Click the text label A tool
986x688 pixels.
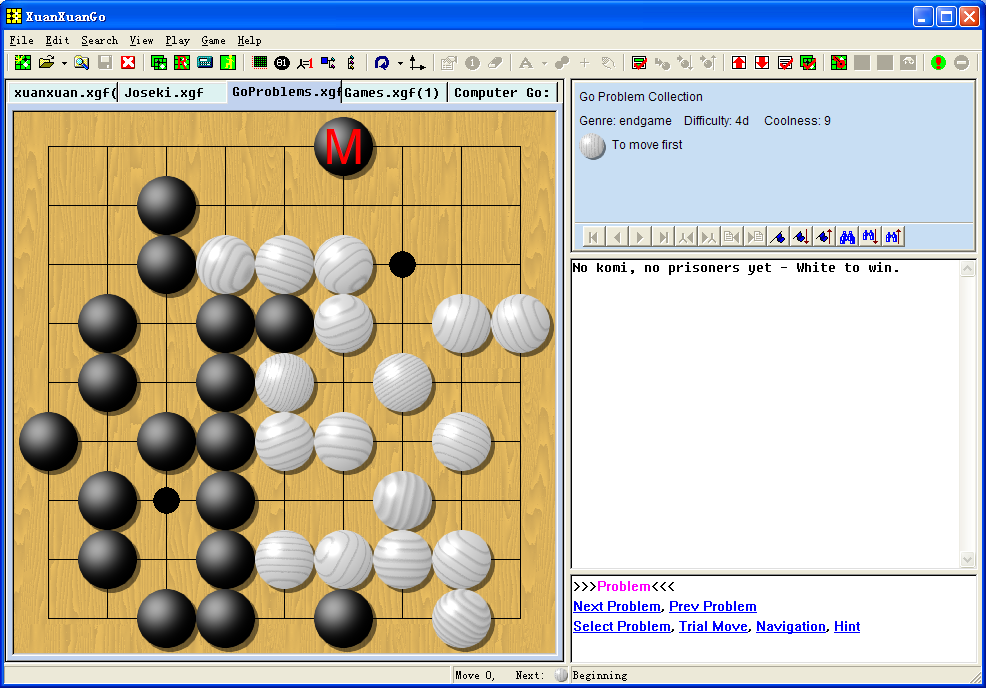(x=526, y=63)
